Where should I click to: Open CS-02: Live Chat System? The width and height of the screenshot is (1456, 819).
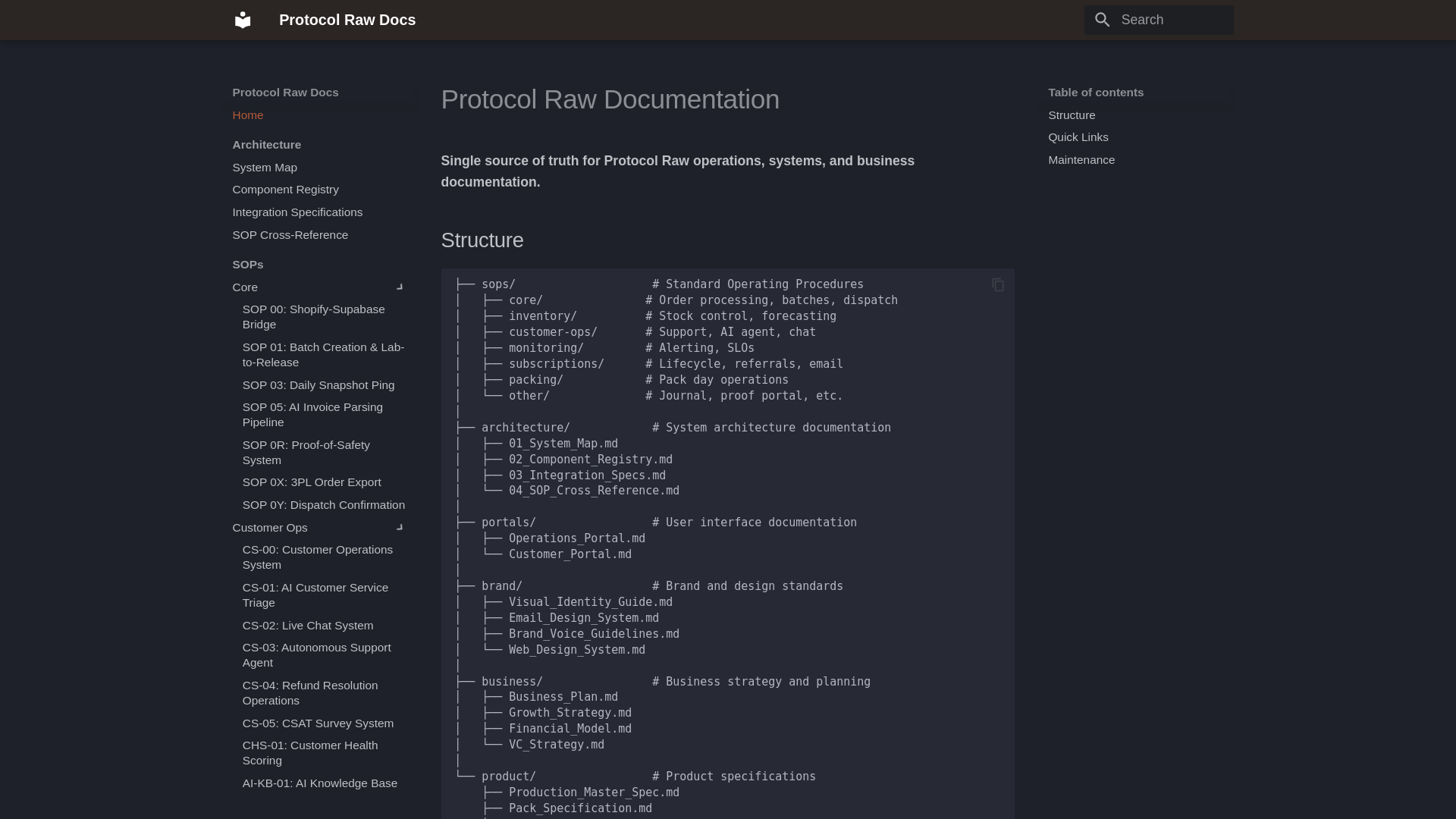(x=308, y=626)
